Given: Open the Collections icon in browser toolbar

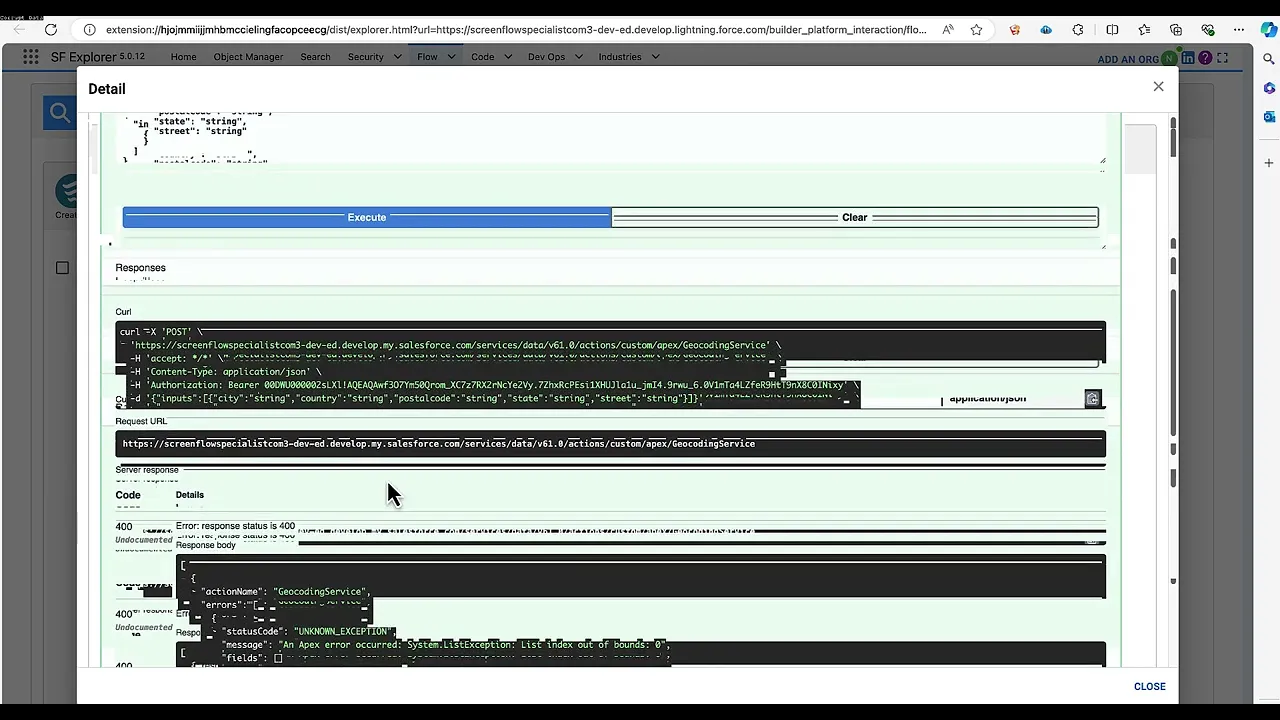Looking at the screenshot, I should point(1176,30).
